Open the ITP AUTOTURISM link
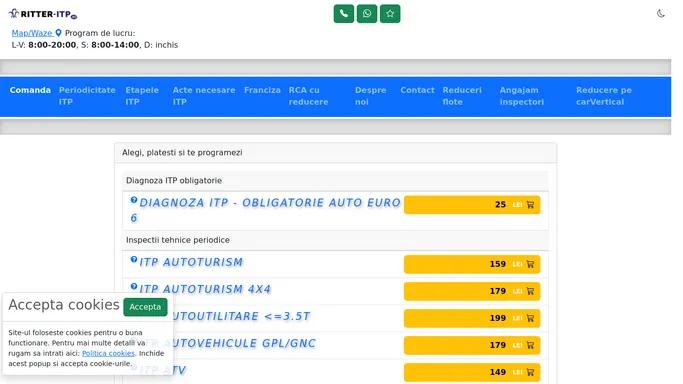 tap(191, 262)
